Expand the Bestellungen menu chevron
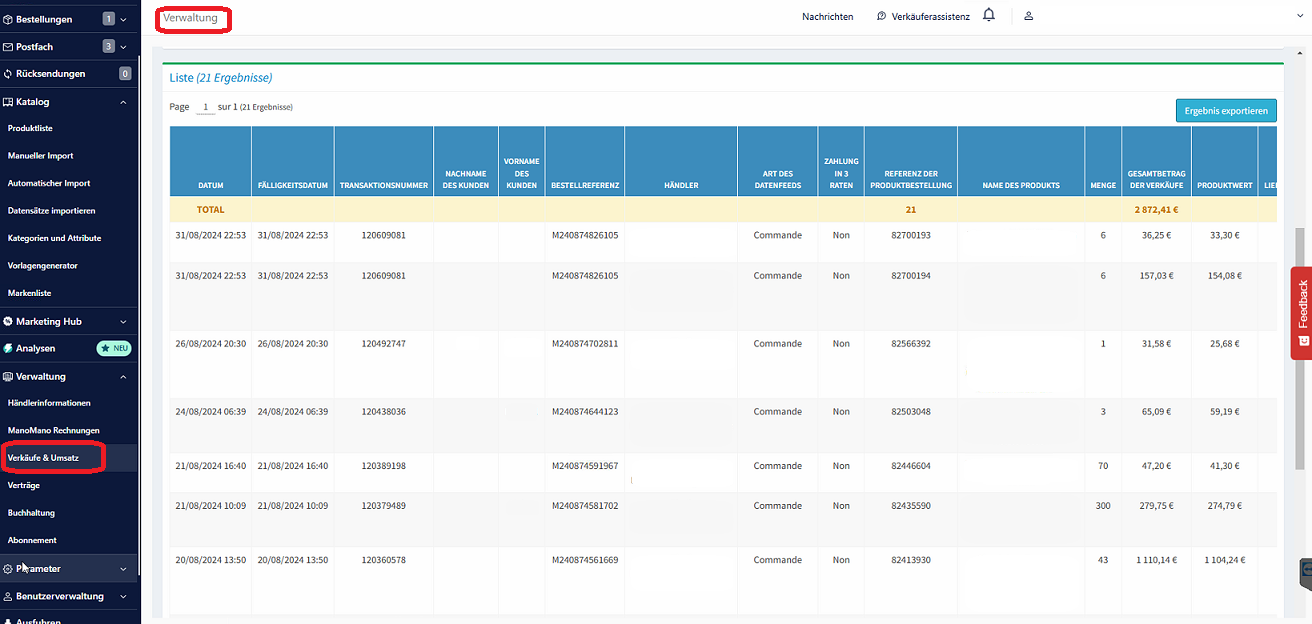This screenshot has width=1312, height=624. pyautogui.click(x=123, y=19)
